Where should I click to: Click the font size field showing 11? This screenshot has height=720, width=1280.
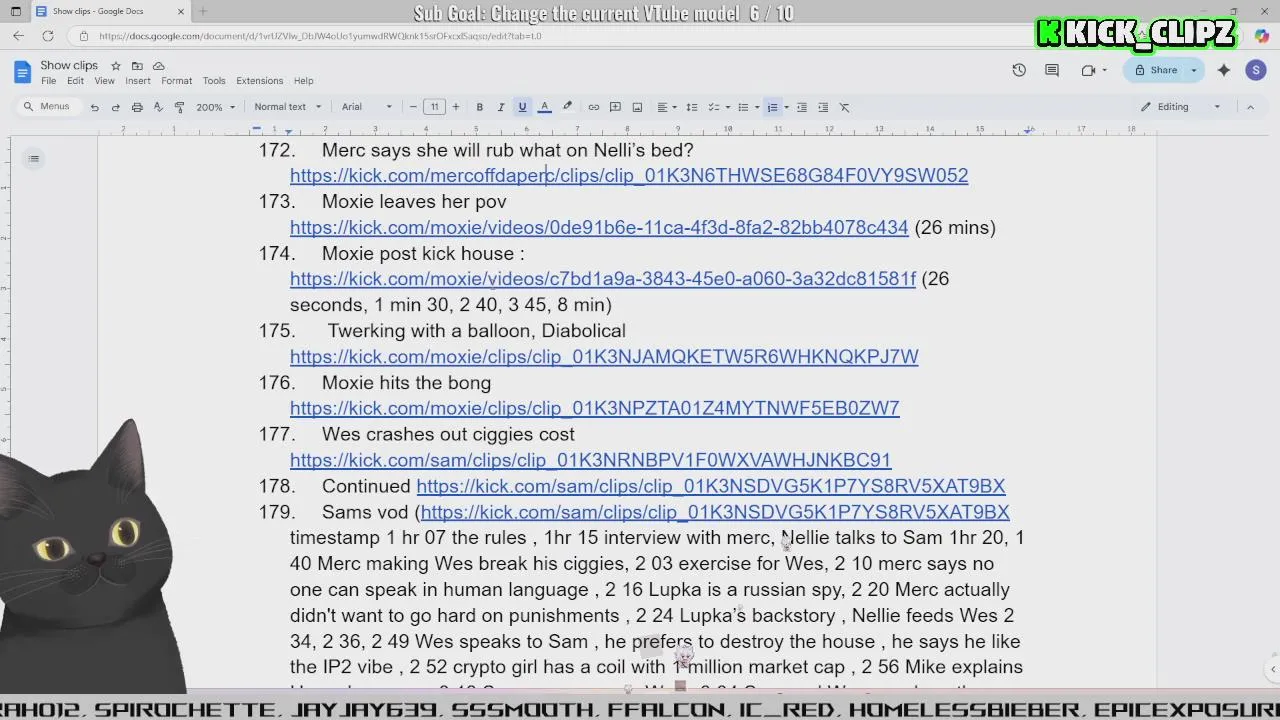(x=434, y=107)
